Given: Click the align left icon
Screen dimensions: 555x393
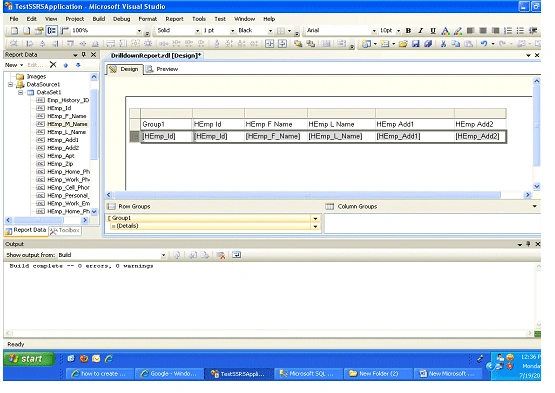Looking at the screenshot, I should [x=470, y=31].
